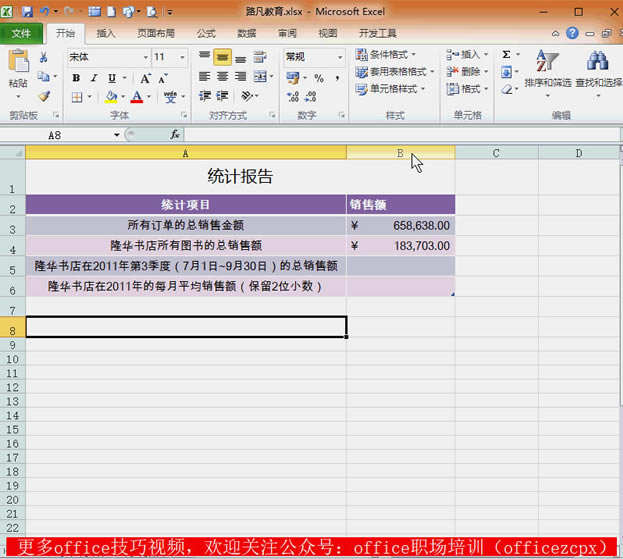The width and height of the screenshot is (623, 559).
Task: Select the Format Painter brush
Action: pos(44,96)
